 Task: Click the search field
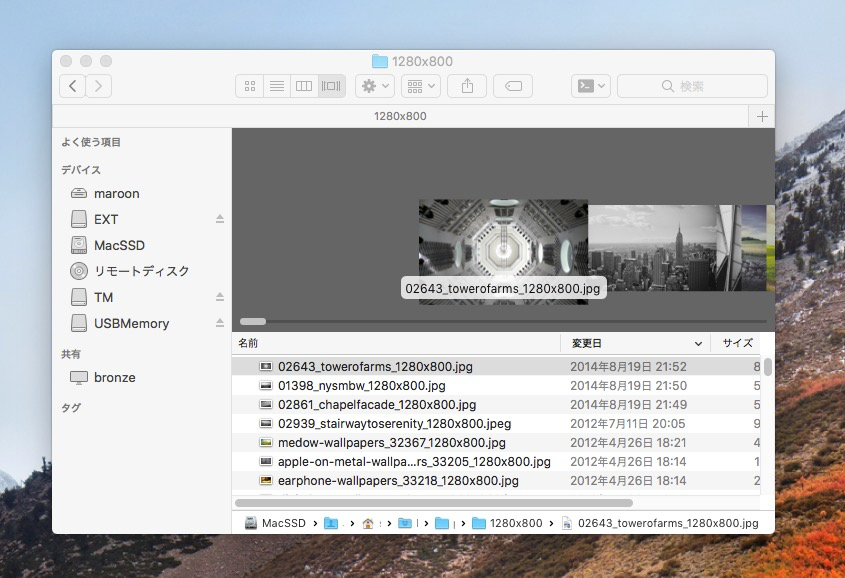tap(692, 86)
